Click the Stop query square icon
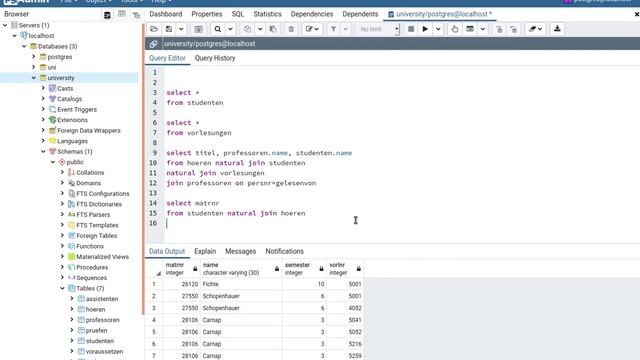This screenshot has width=640, height=360. click(411, 29)
